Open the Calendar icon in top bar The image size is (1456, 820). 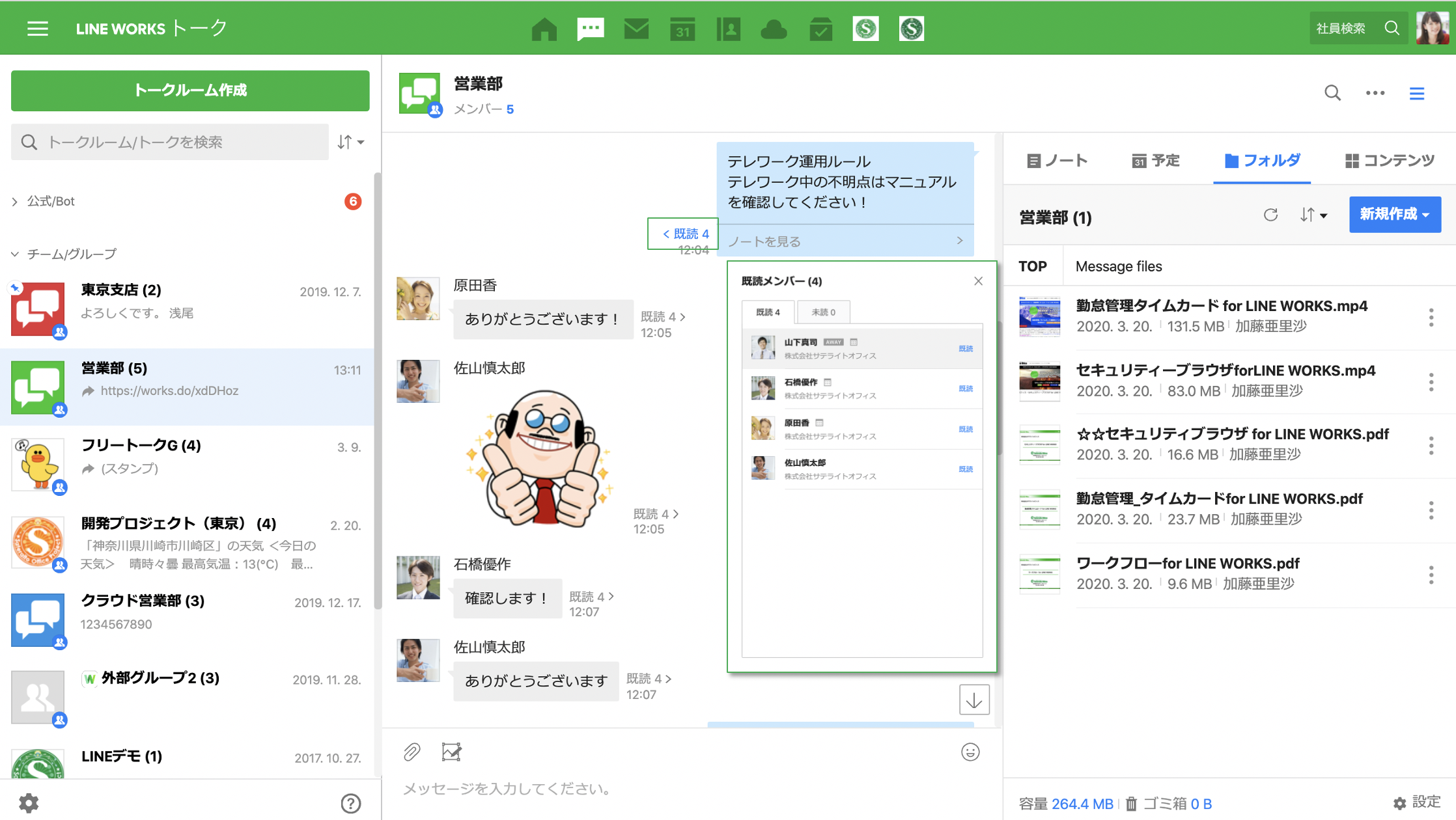(x=682, y=29)
